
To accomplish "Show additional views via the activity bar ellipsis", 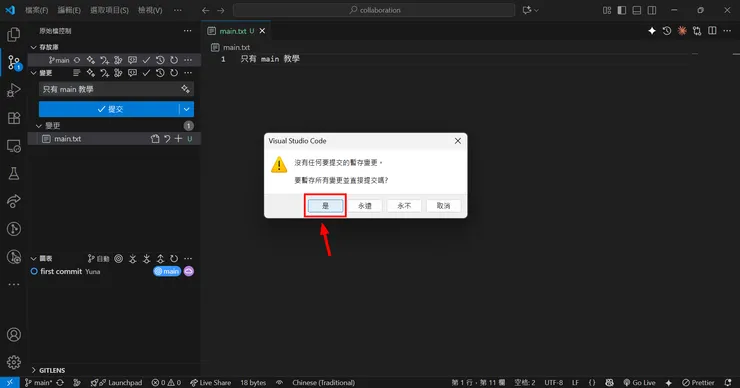I will pos(14,284).
